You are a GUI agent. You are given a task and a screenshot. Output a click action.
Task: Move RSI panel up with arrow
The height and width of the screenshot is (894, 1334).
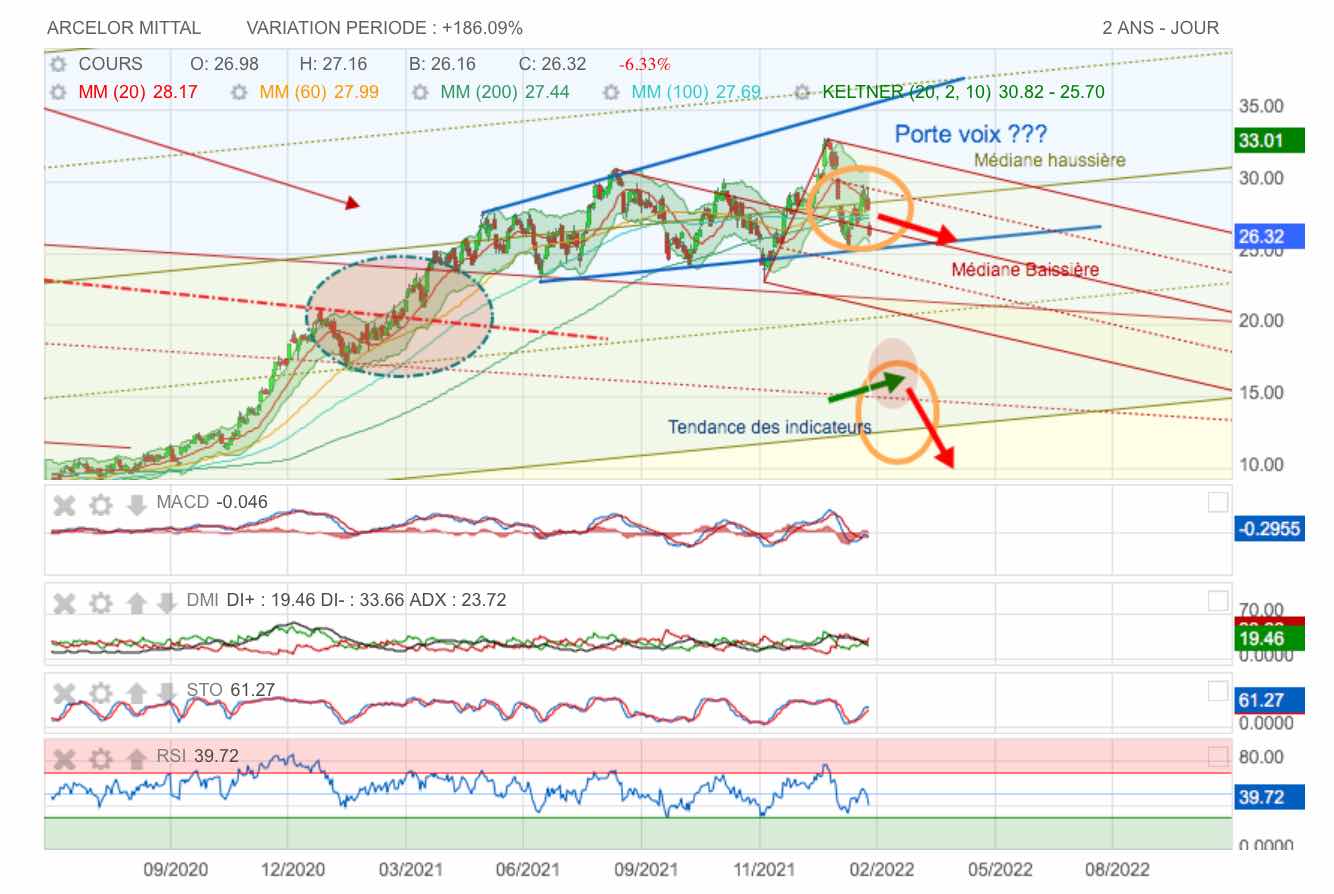pyautogui.click(x=137, y=758)
